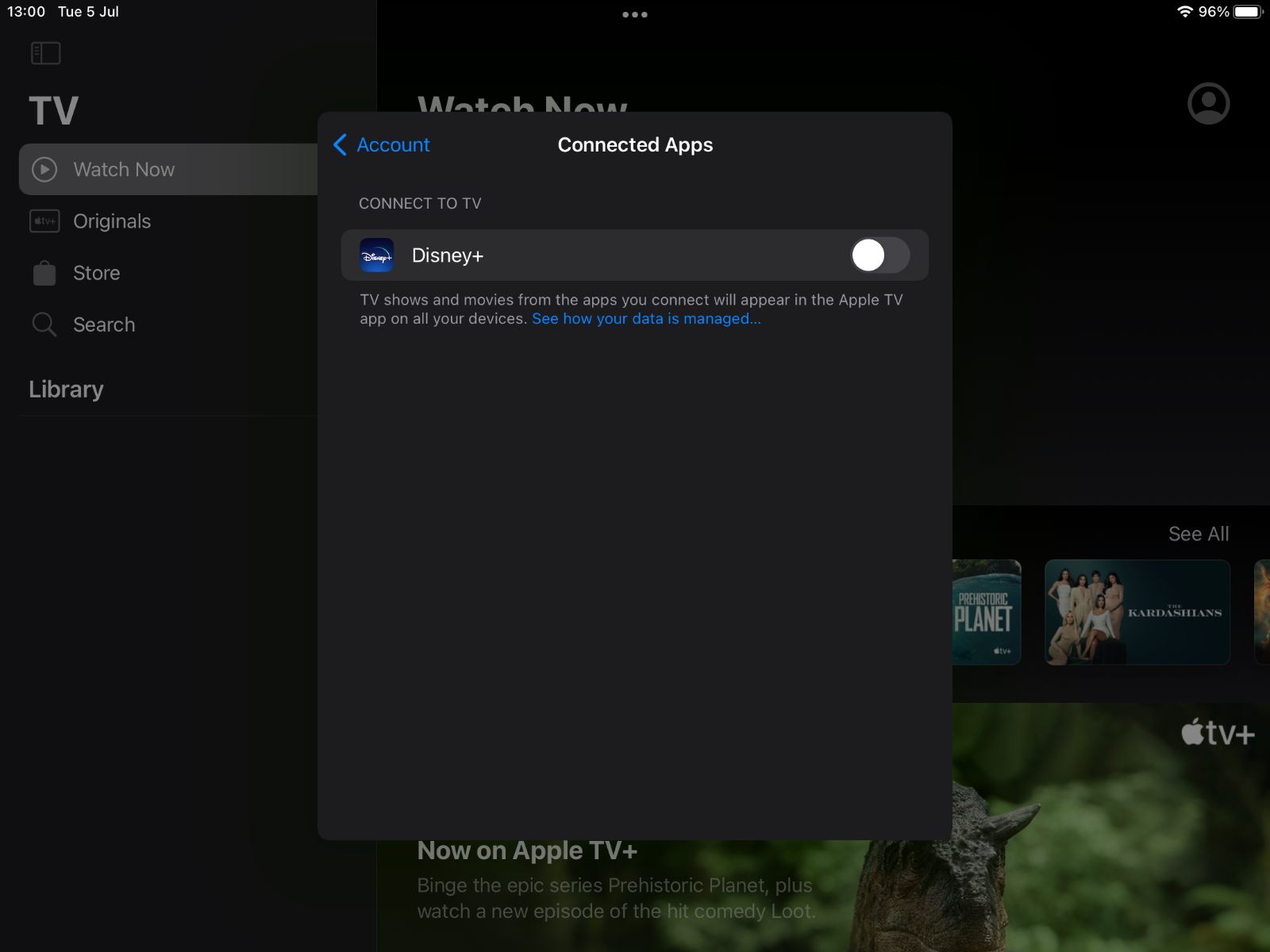Screen dimensions: 1270x952
Task: Click the Apple tv+ logo on banner
Action: pyautogui.click(x=1218, y=732)
